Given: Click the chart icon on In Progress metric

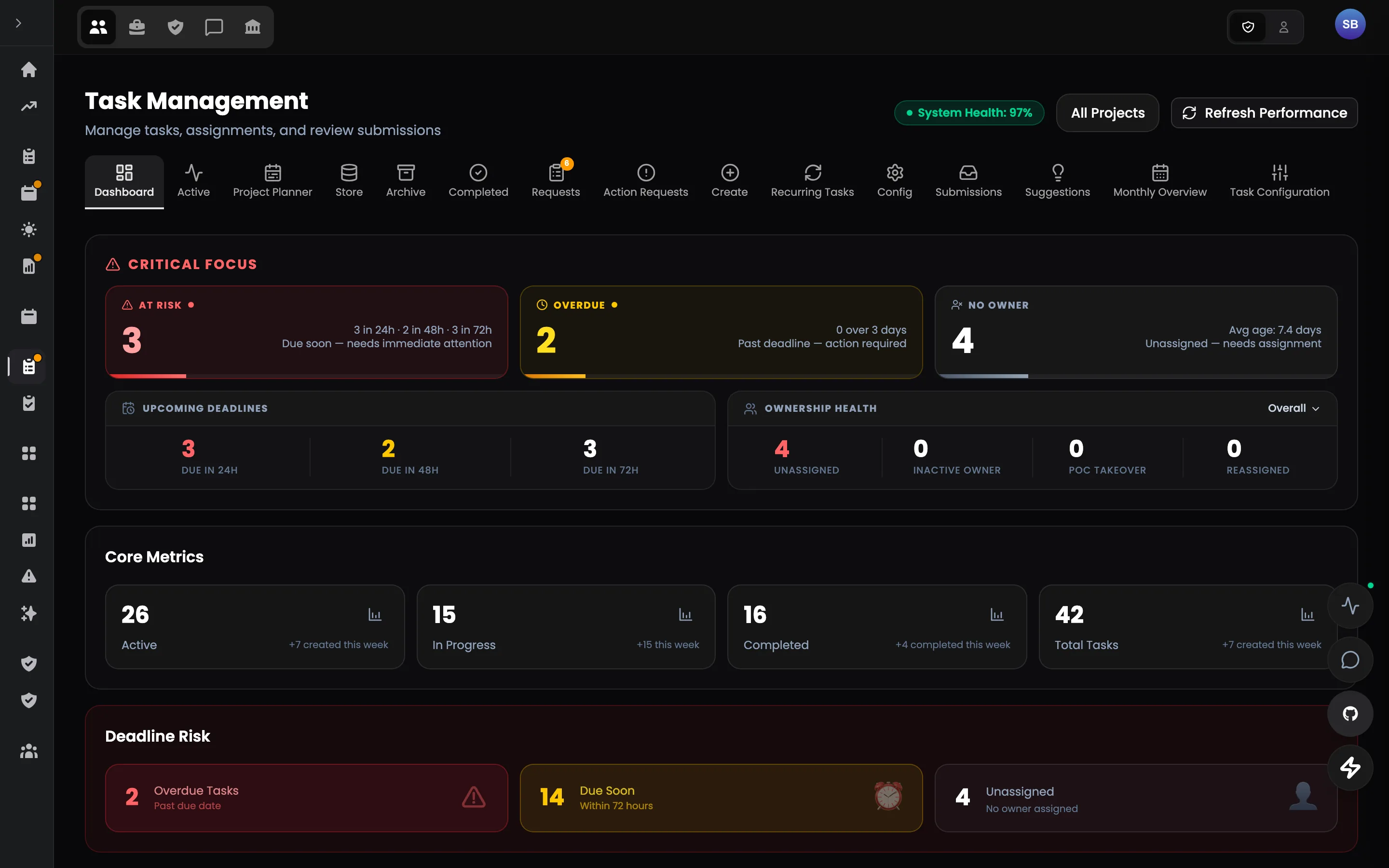Looking at the screenshot, I should (x=685, y=614).
